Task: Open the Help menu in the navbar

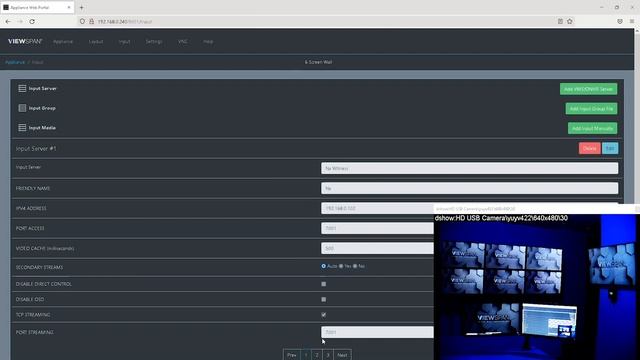Action: click(x=208, y=42)
